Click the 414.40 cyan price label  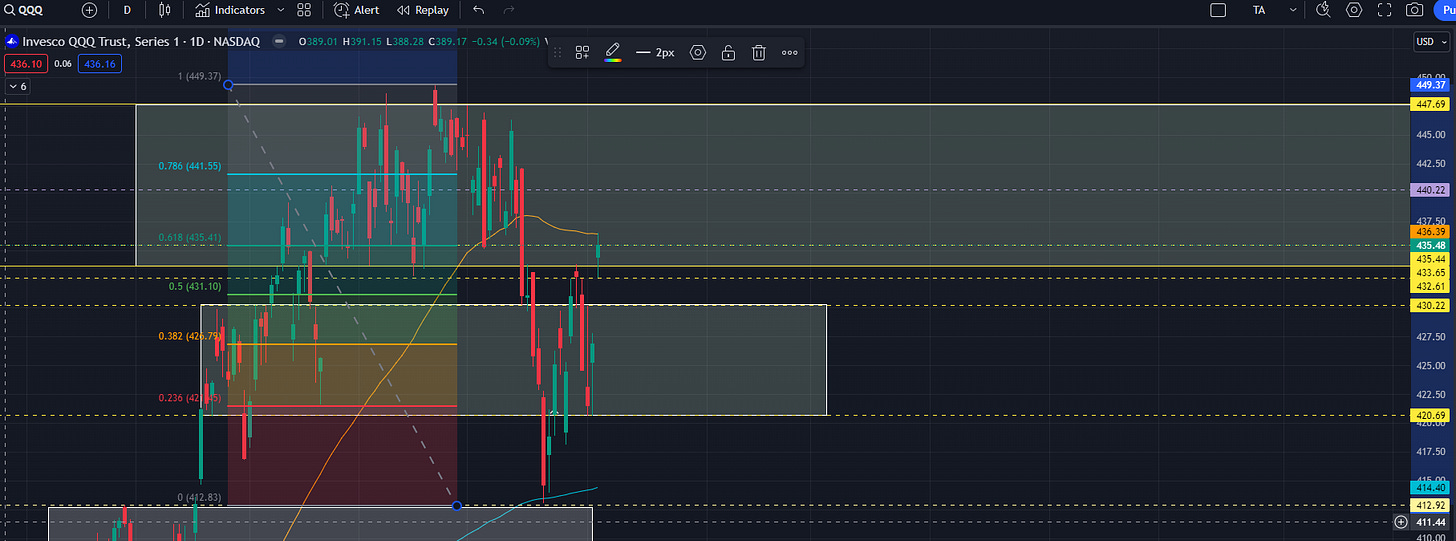tap(1429, 487)
